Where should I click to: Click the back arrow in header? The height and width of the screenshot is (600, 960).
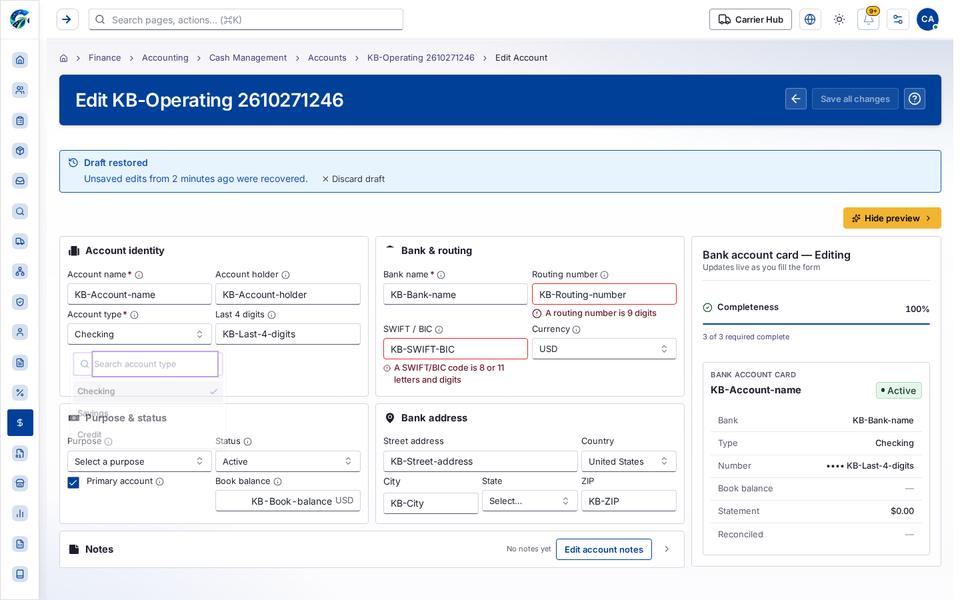tap(795, 99)
